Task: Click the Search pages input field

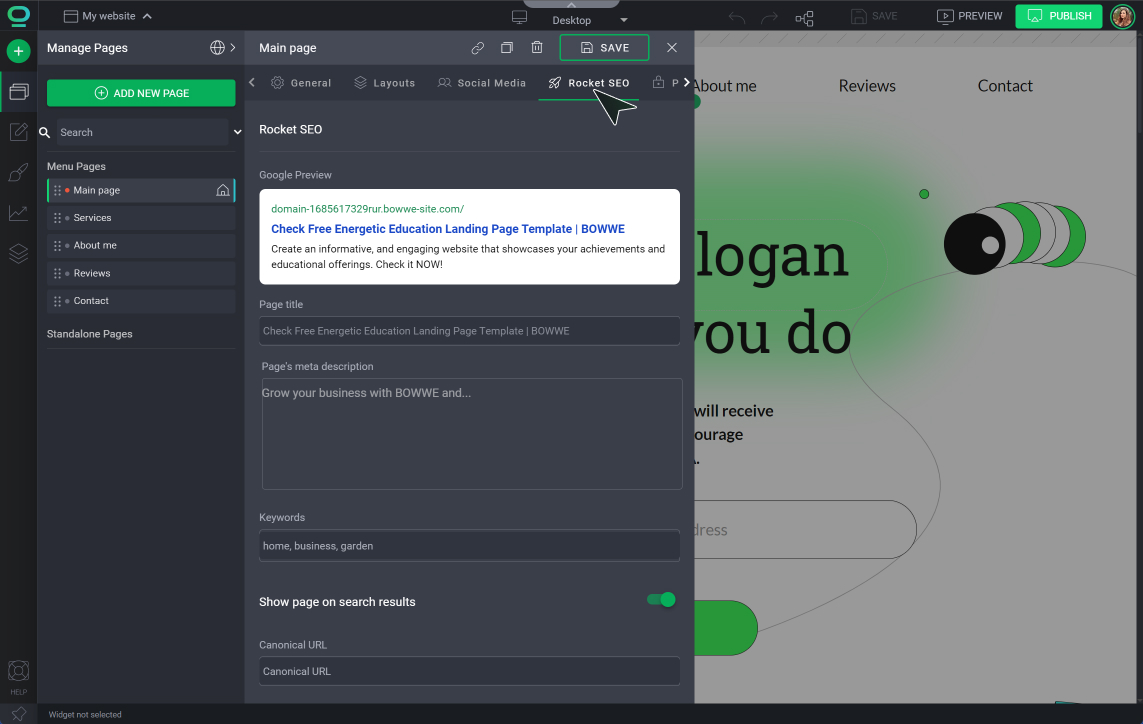Action: click(x=143, y=133)
